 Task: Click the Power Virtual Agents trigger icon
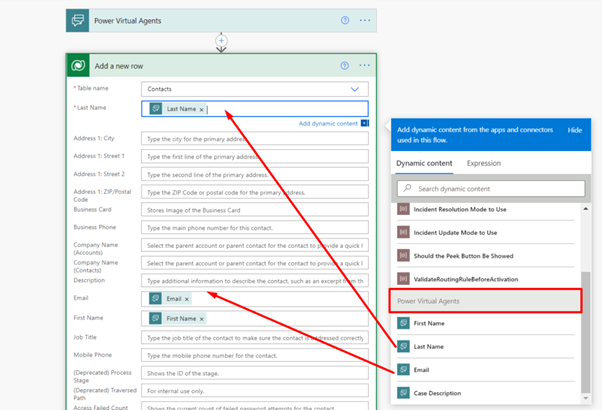click(78, 21)
